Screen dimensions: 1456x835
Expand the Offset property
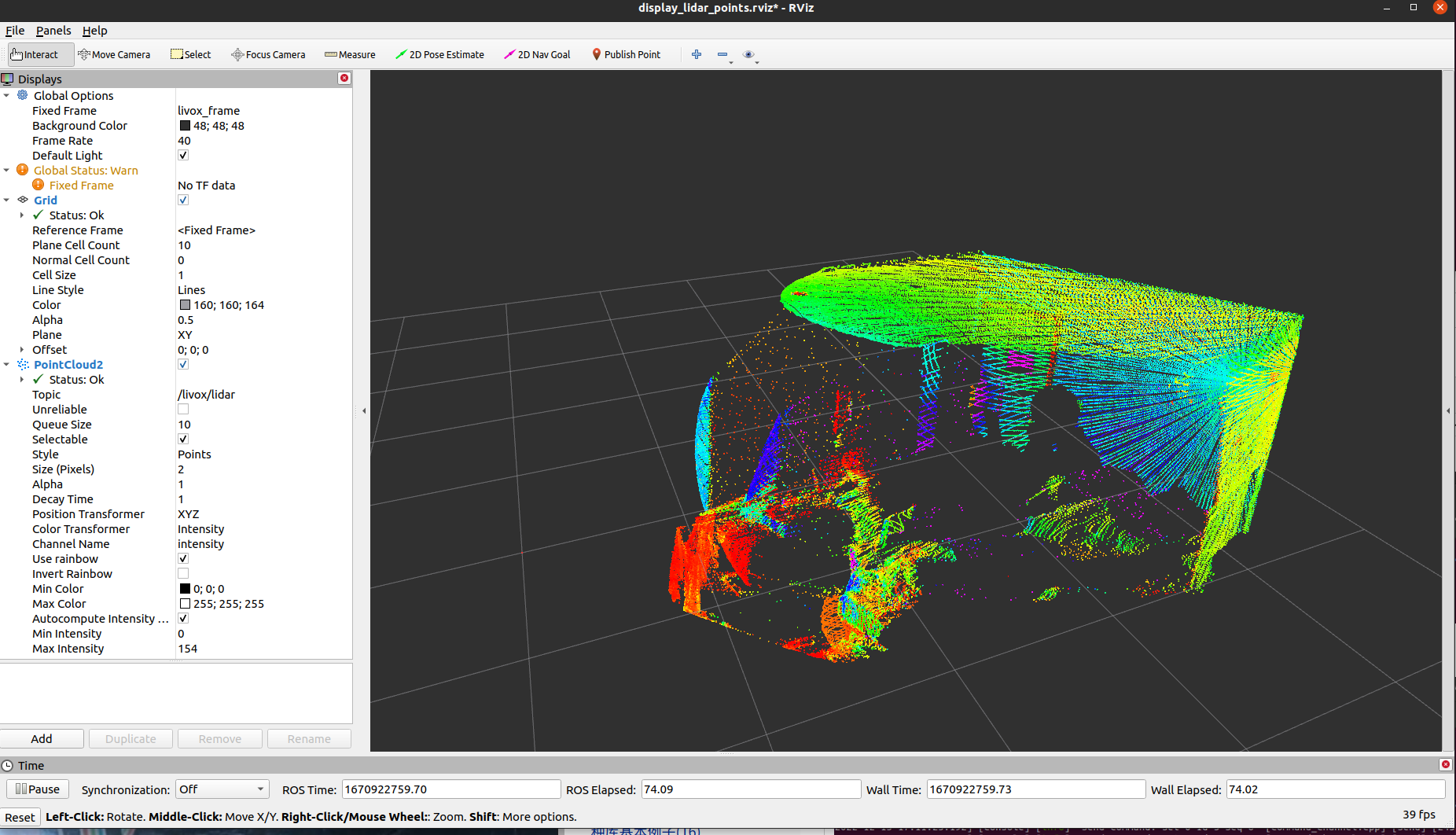point(22,350)
